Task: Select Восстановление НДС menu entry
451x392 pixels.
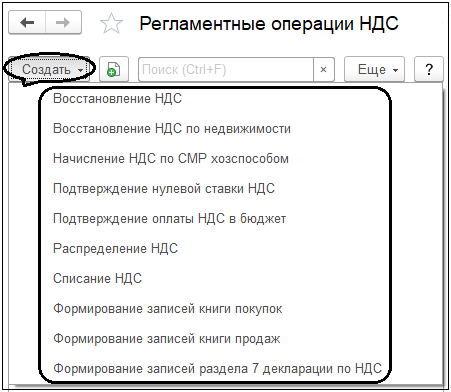Action: [x=117, y=99]
